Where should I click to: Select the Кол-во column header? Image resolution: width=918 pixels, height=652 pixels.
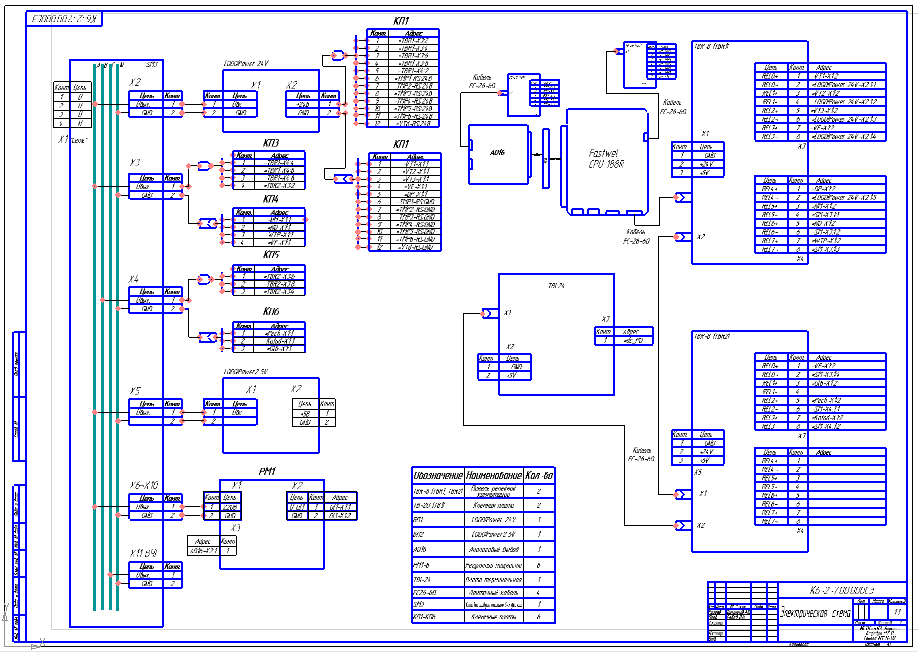point(539,475)
